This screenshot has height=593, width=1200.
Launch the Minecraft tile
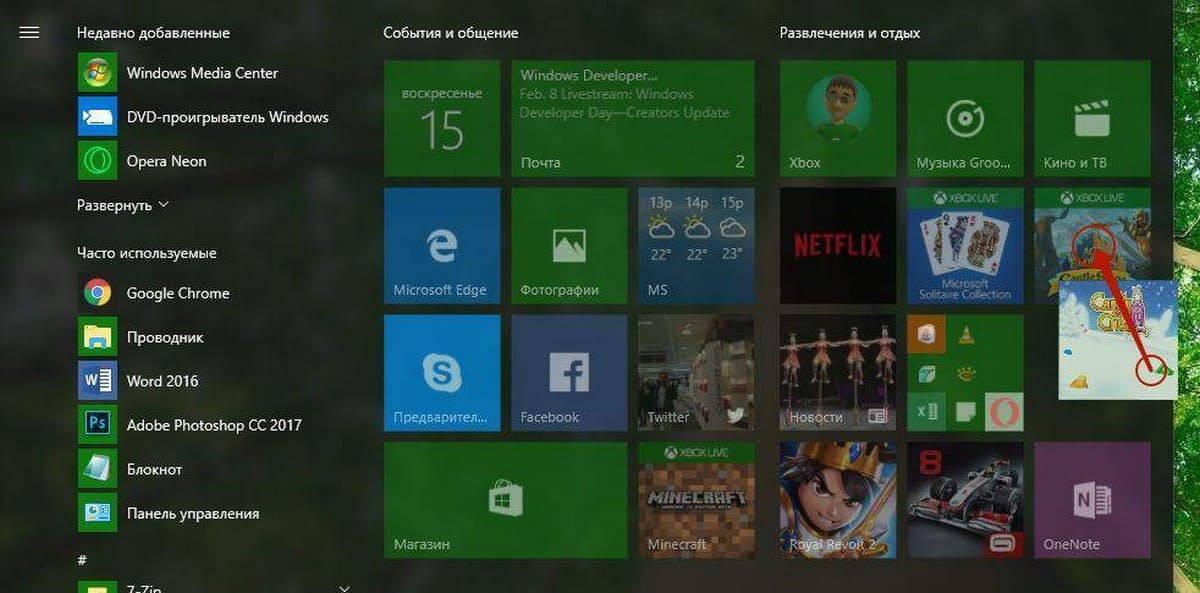(697, 500)
